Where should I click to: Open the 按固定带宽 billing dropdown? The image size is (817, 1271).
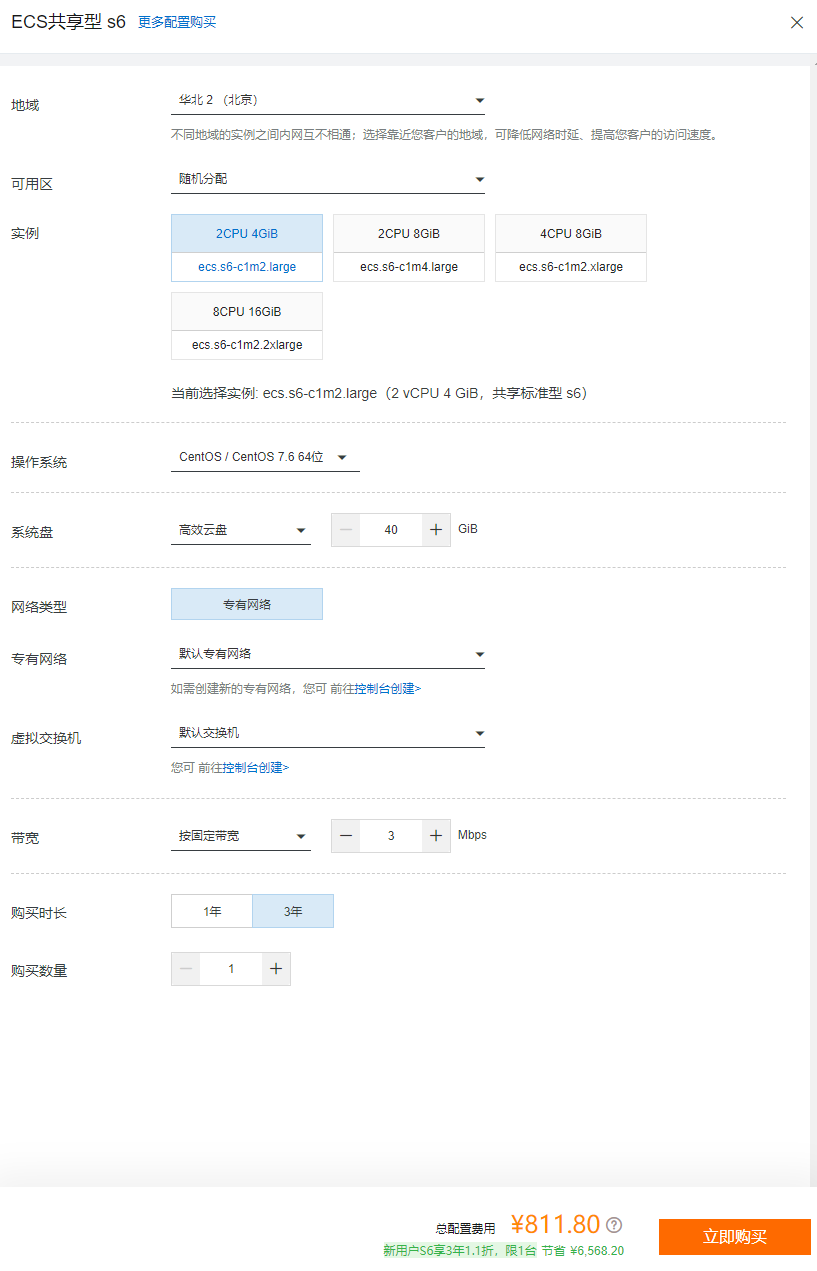(x=241, y=836)
